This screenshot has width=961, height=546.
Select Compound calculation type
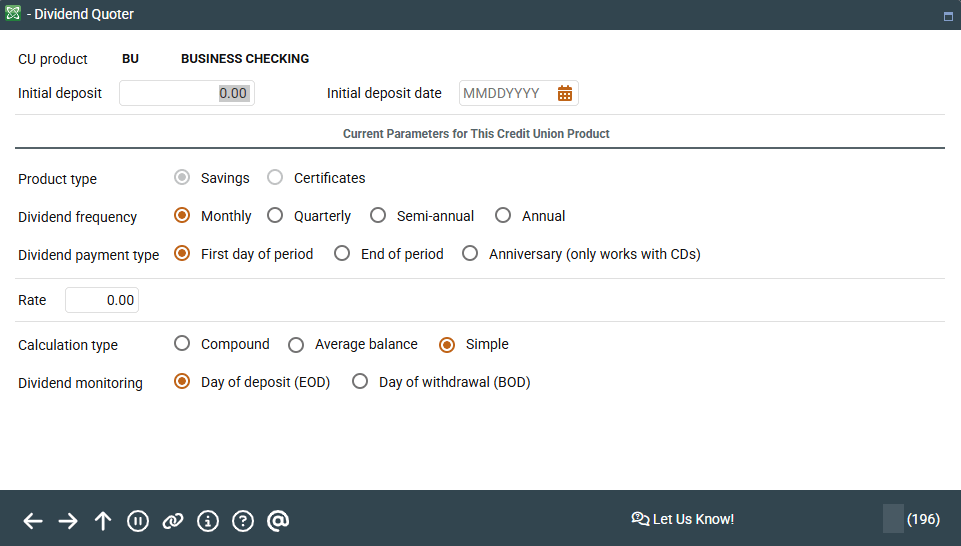pos(182,344)
